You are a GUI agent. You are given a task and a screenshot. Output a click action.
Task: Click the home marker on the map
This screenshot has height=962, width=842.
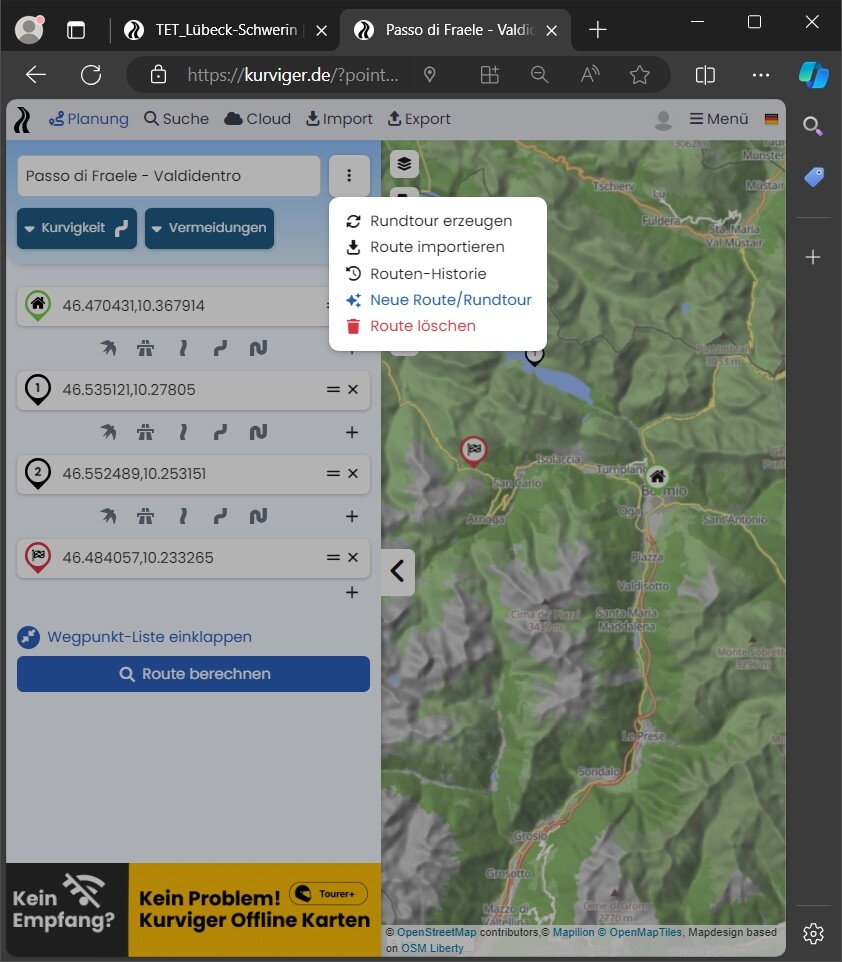point(657,477)
